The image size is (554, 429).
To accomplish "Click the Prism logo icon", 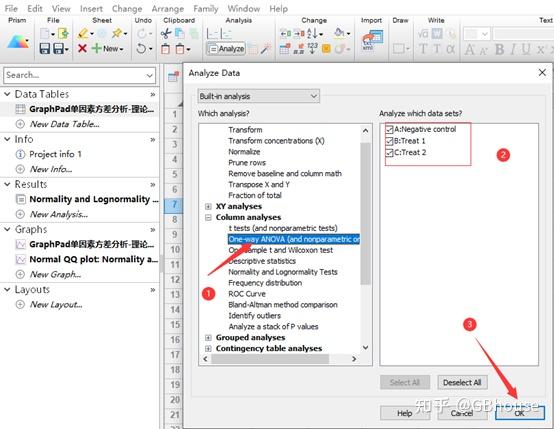I will (x=18, y=41).
